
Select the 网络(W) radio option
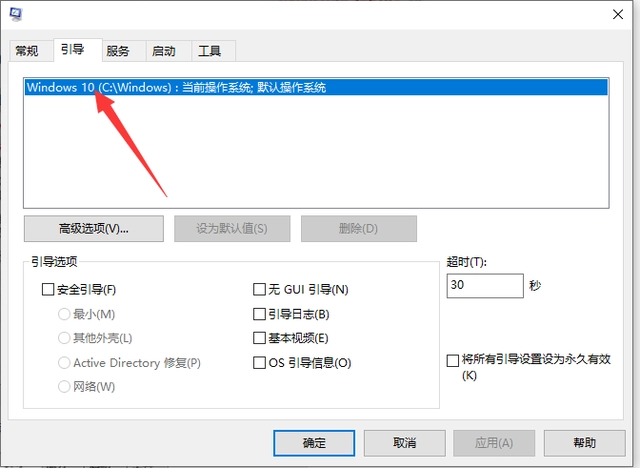[64, 386]
